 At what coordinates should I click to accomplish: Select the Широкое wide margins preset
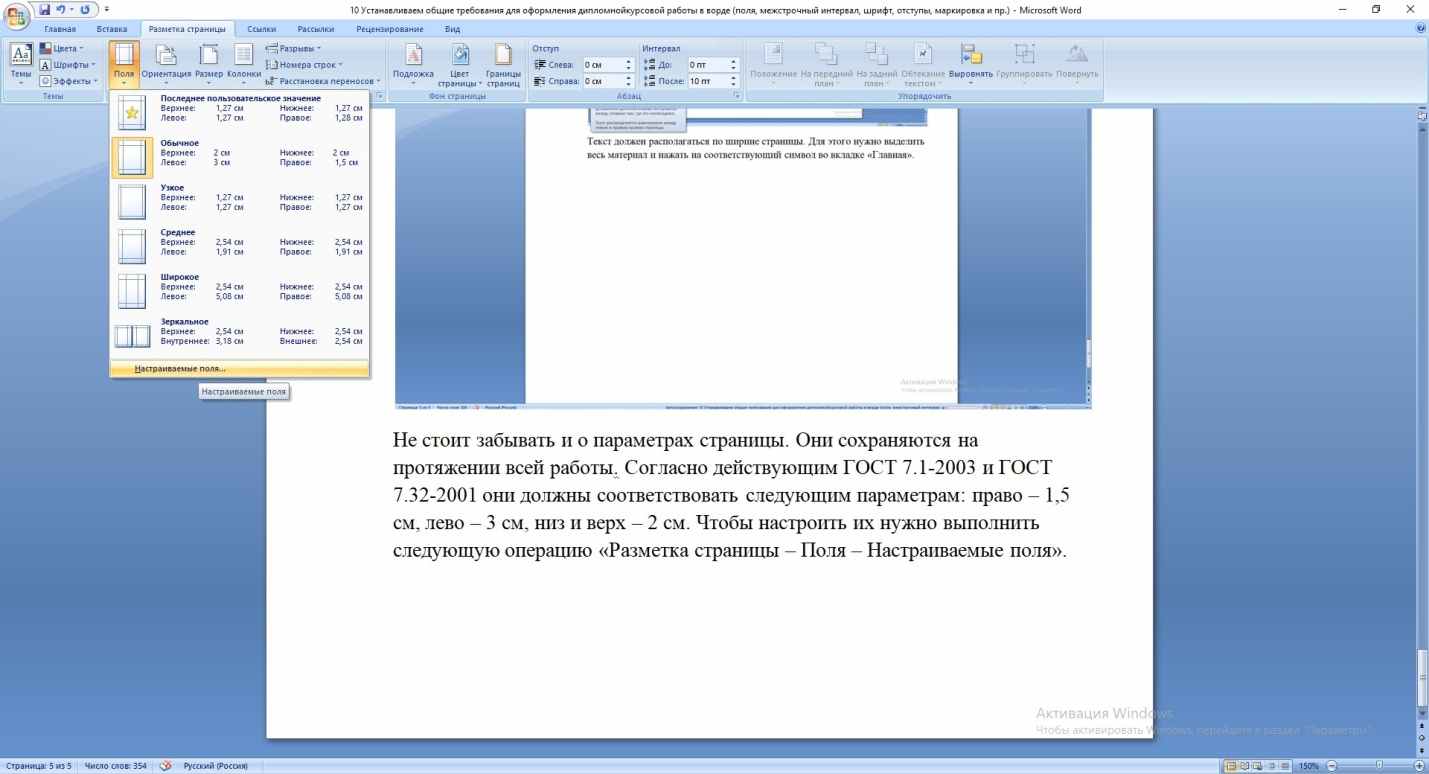tap(239, 291)
